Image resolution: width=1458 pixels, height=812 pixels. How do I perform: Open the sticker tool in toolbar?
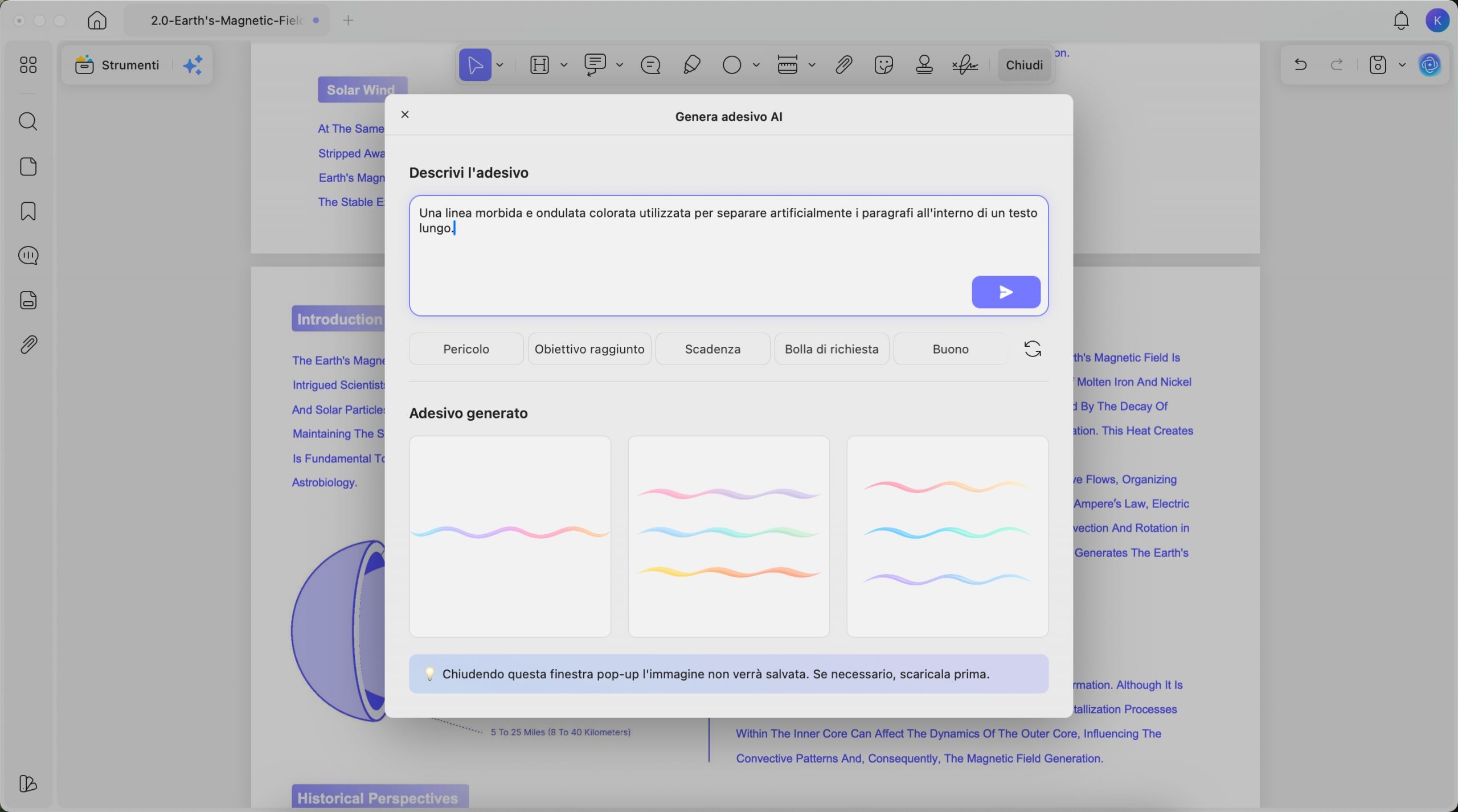tap(883, 65)
